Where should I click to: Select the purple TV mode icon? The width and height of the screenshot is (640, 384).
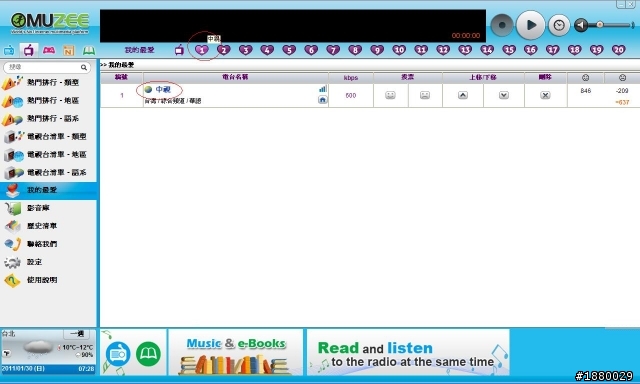point(29,50)
